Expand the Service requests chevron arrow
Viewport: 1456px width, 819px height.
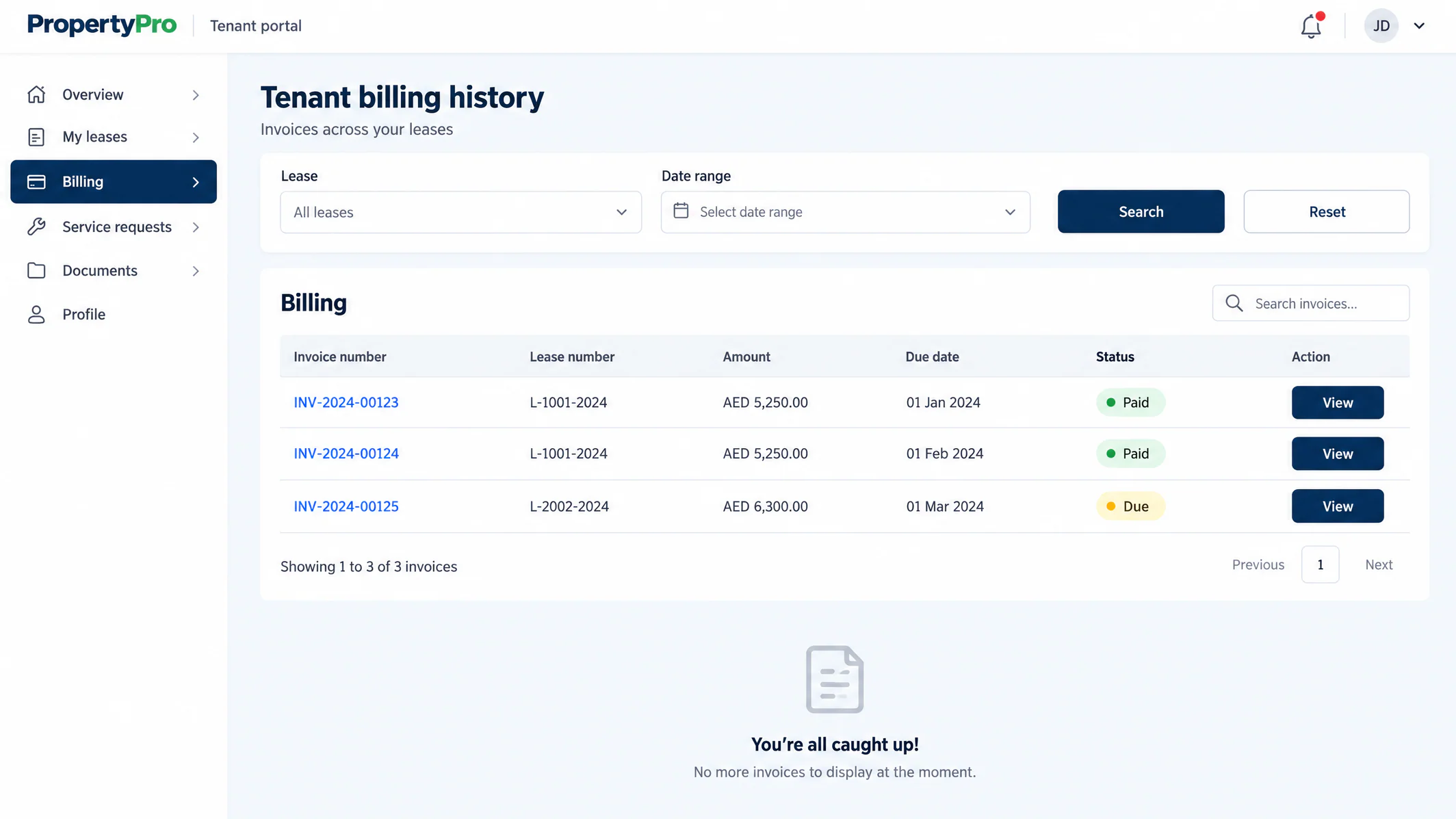[196, 227]
